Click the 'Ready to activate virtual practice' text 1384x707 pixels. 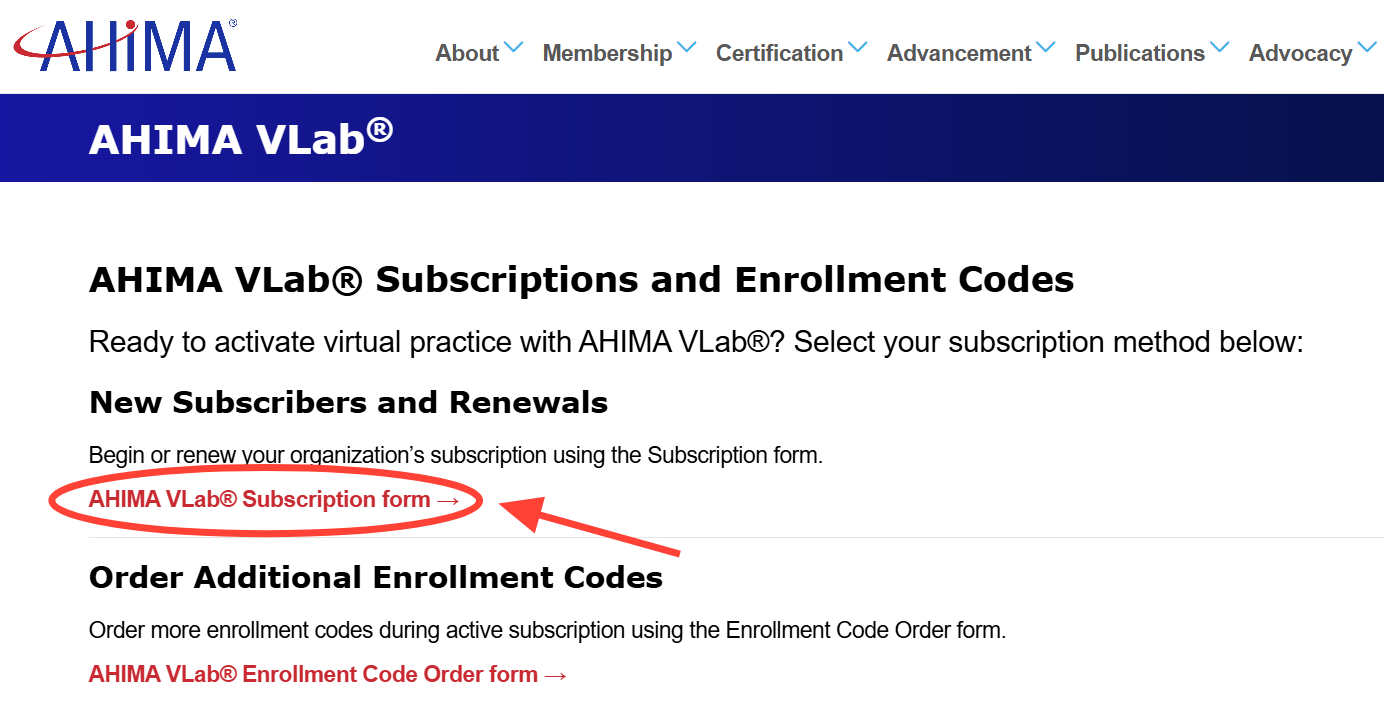click(x=696, y=342)
